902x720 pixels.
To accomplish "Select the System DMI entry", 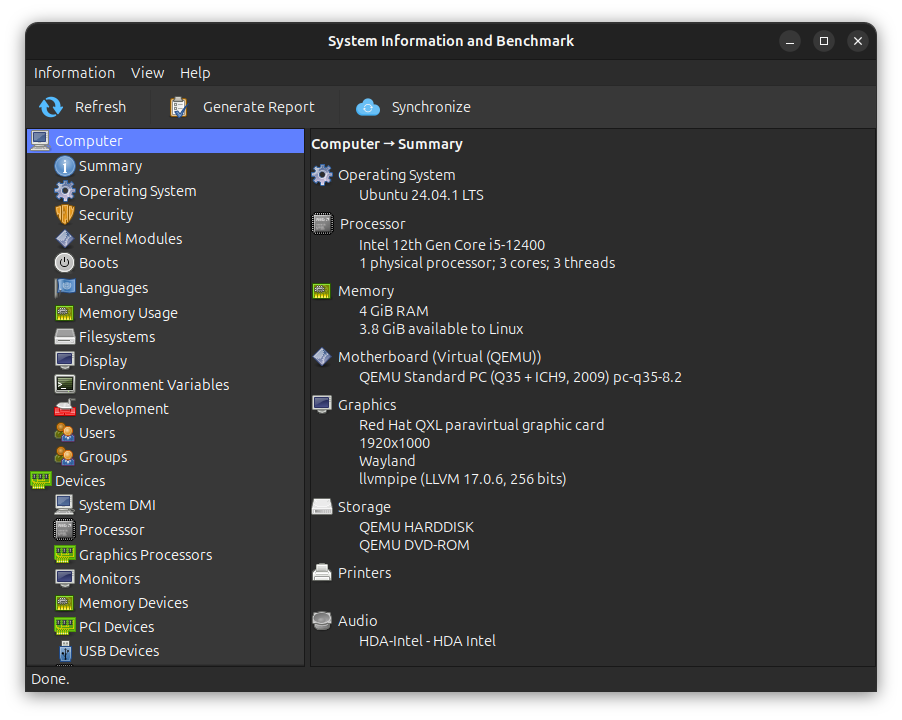I will [x=117, y=505].
